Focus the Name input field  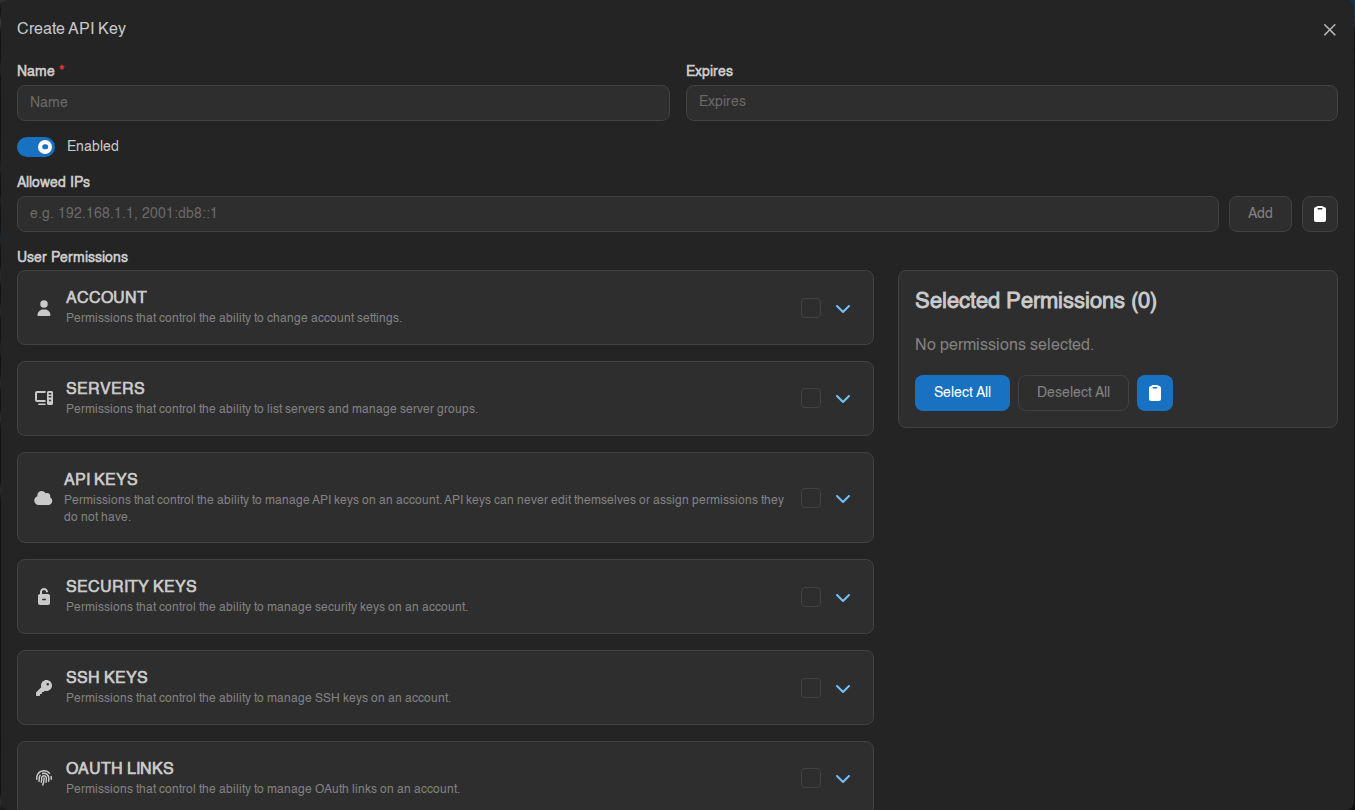(x=343, y=103)
